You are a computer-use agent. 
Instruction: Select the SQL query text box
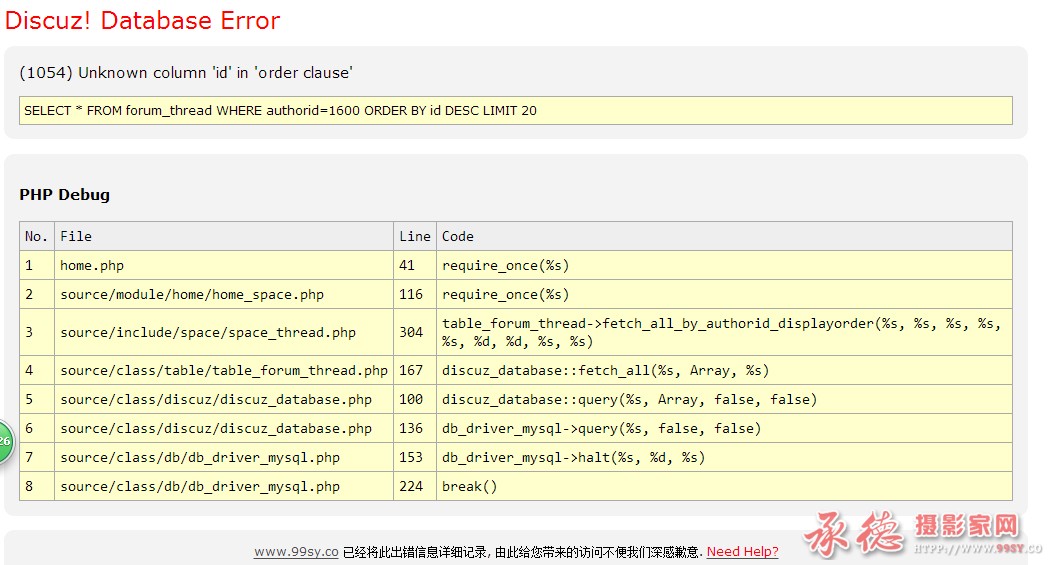(x=515, y=110)
